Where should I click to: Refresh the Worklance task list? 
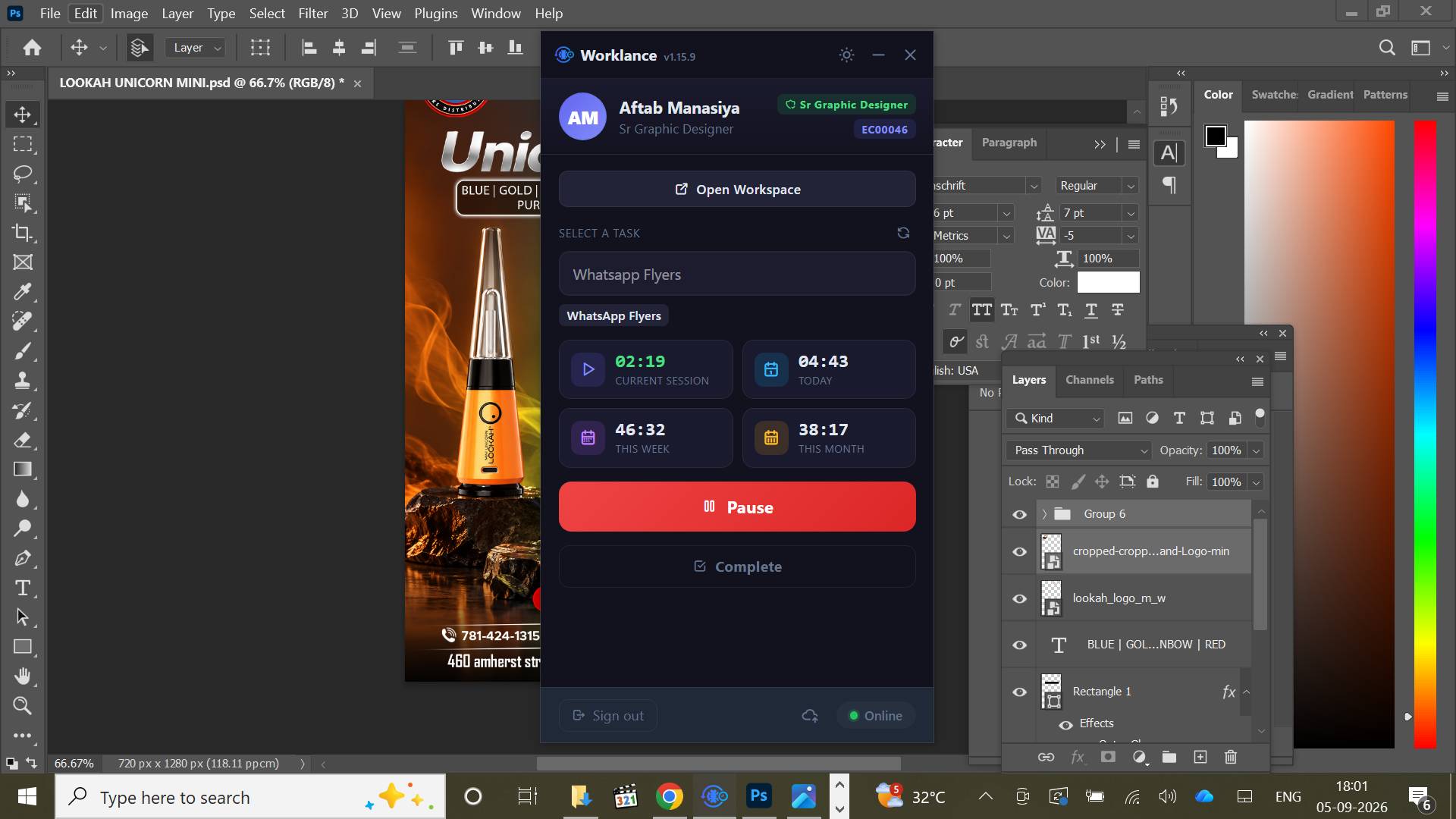(x=903, y=233)
